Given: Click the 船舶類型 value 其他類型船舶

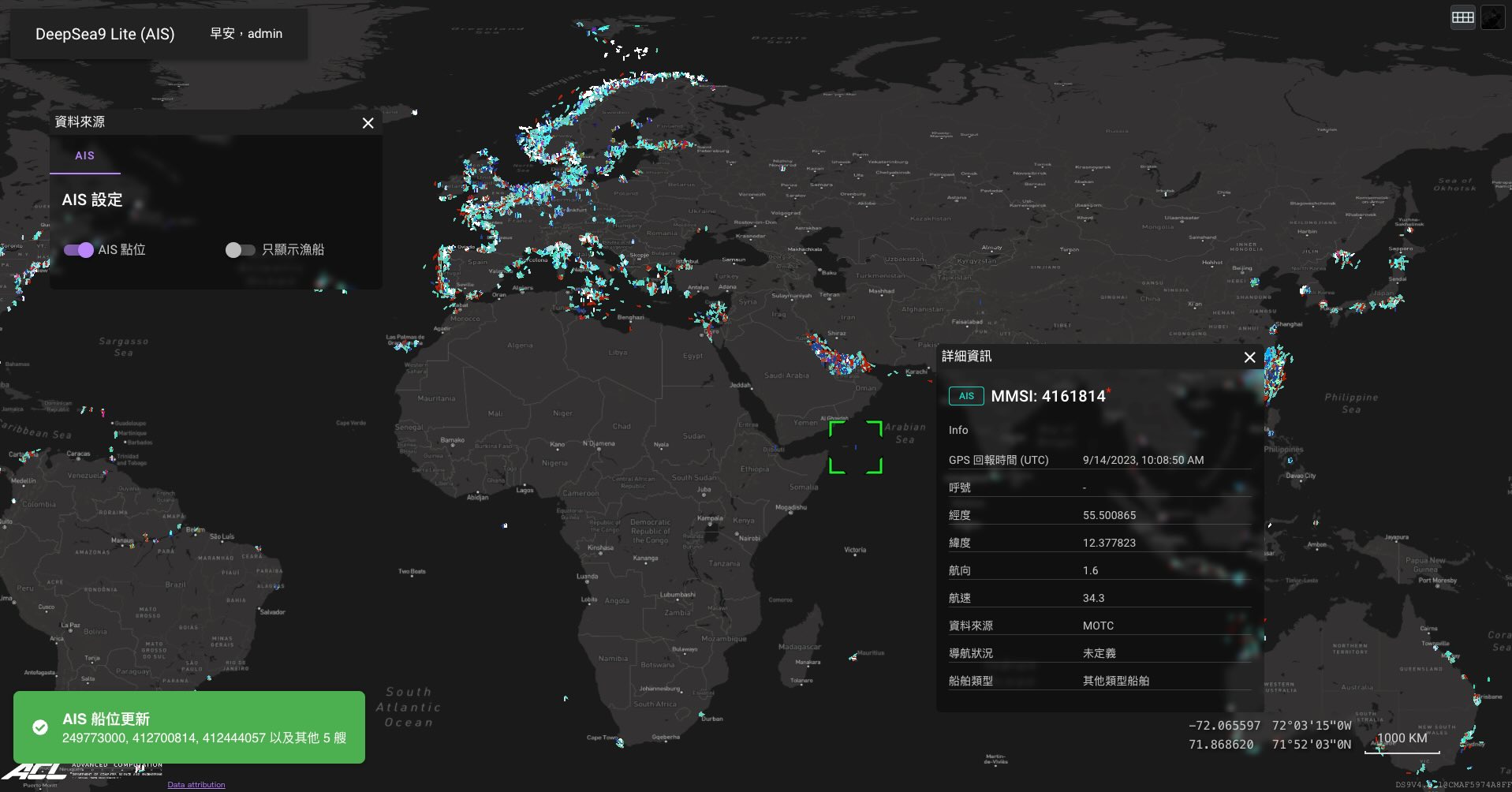Looking at the screenshot, I should coord(1115,681).
